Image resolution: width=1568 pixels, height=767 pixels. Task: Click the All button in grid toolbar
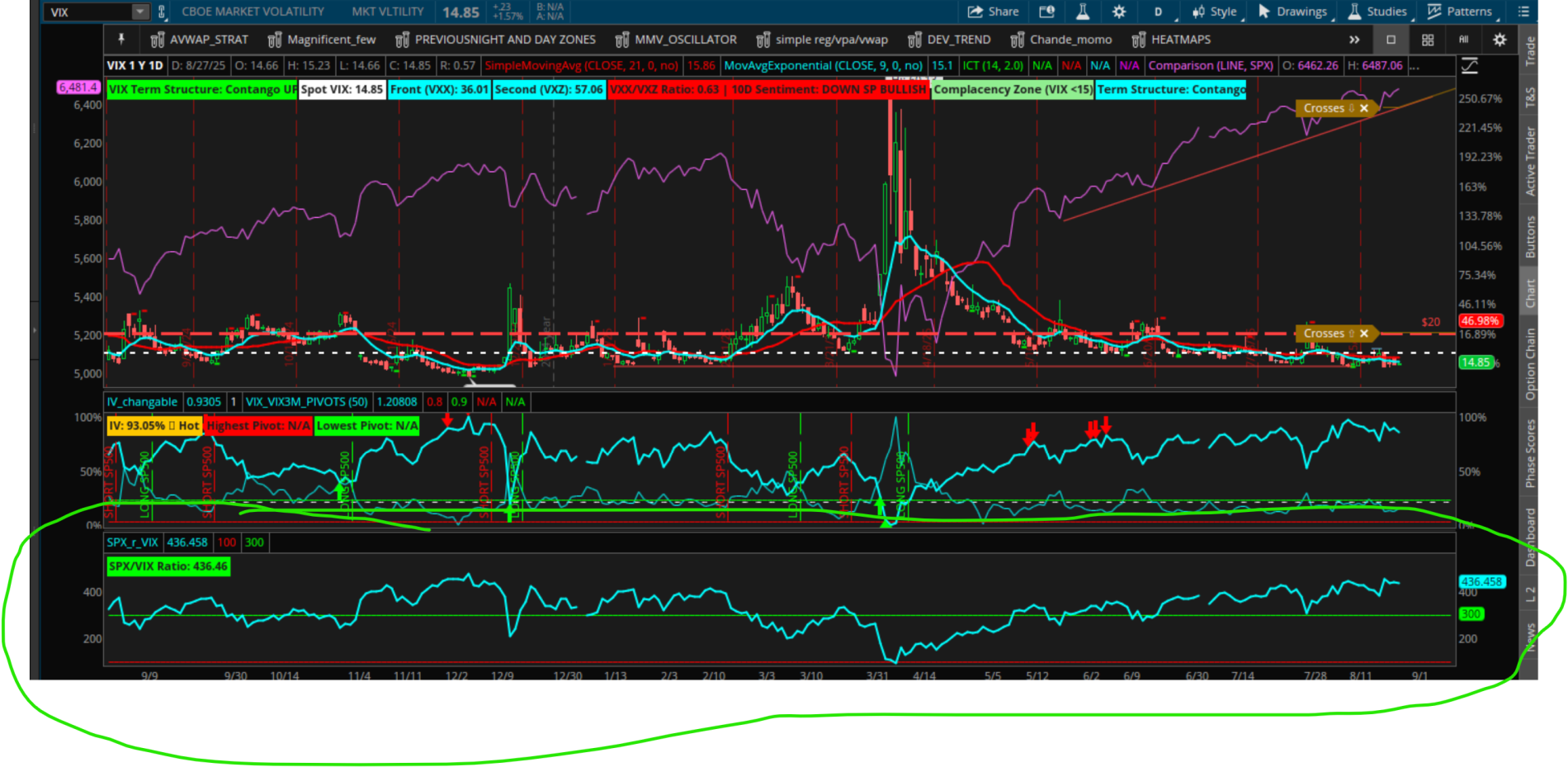[1463, 40]
